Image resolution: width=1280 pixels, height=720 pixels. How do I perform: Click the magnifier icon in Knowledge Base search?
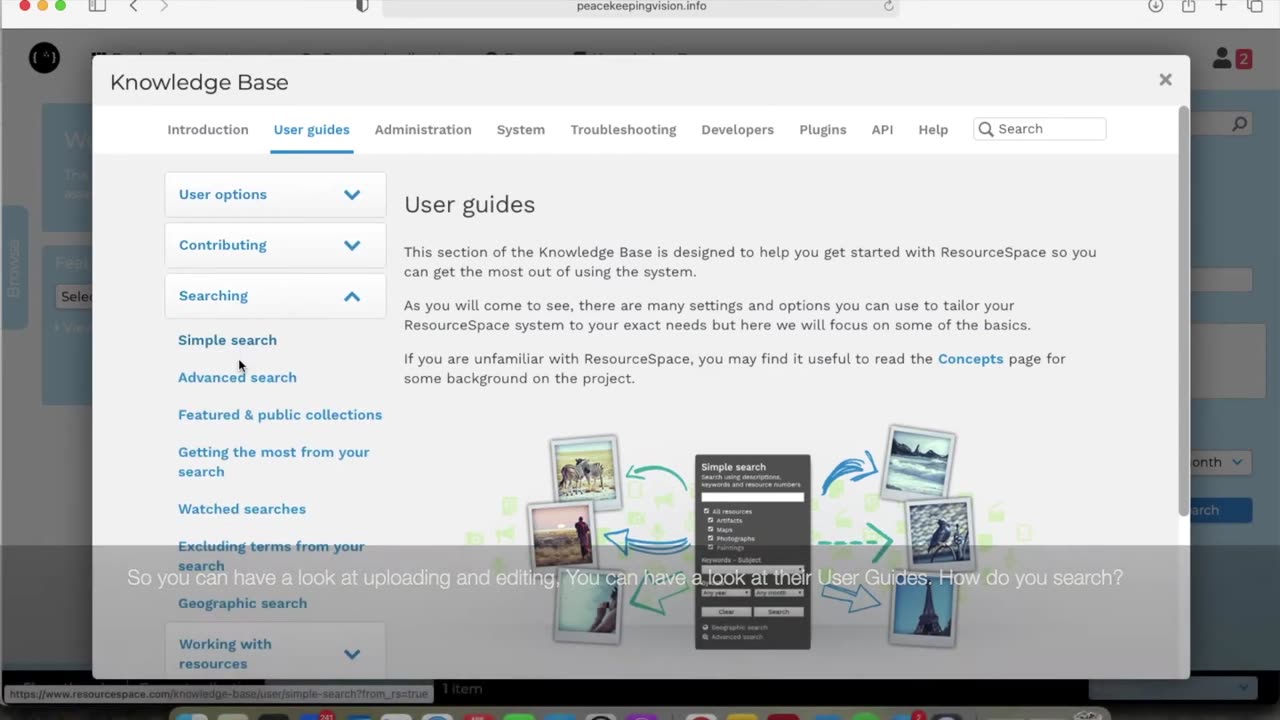986,129
